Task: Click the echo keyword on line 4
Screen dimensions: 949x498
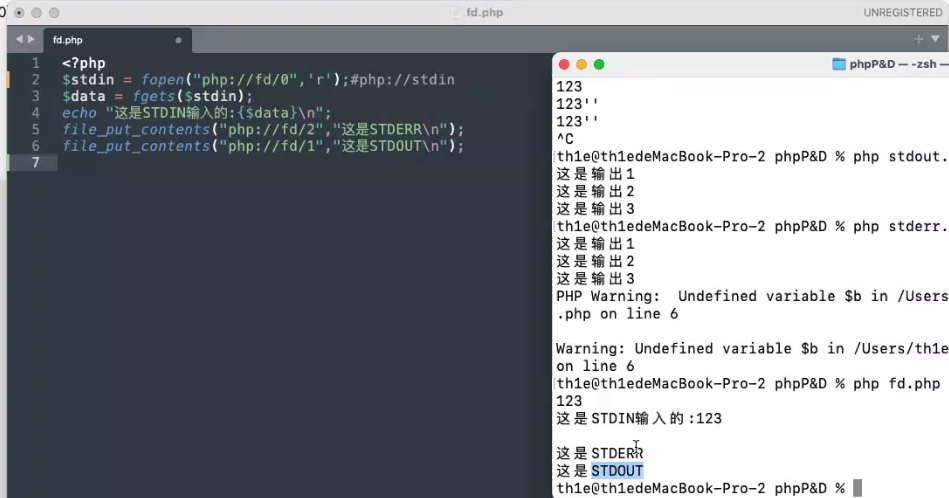Action: [x=79, y=113]
